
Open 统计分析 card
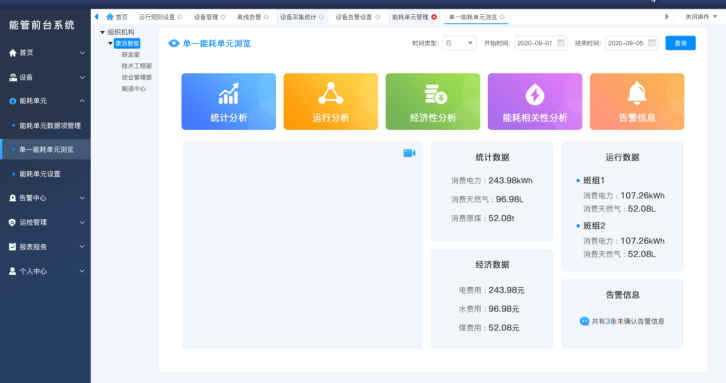[228, 101]
